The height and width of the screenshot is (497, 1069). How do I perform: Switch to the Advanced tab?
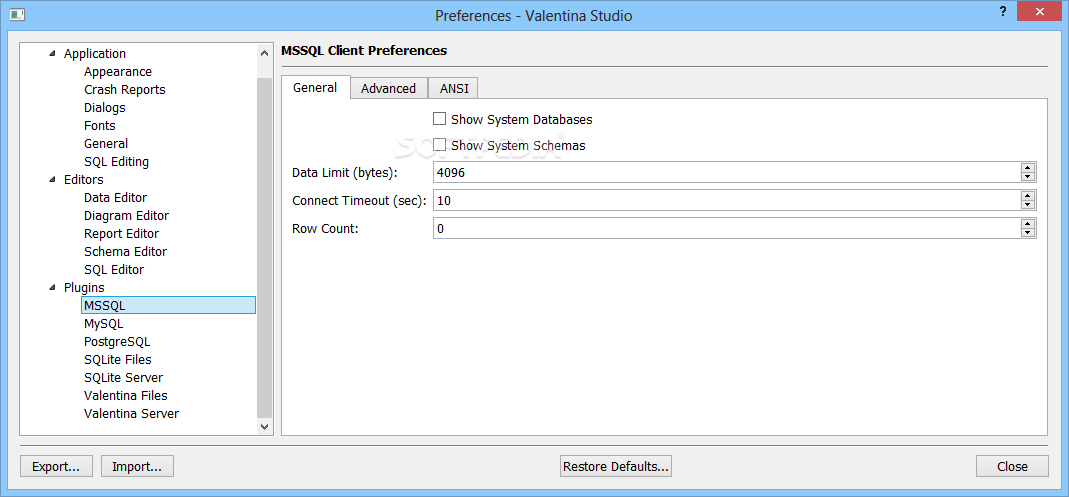pos(389,89)
